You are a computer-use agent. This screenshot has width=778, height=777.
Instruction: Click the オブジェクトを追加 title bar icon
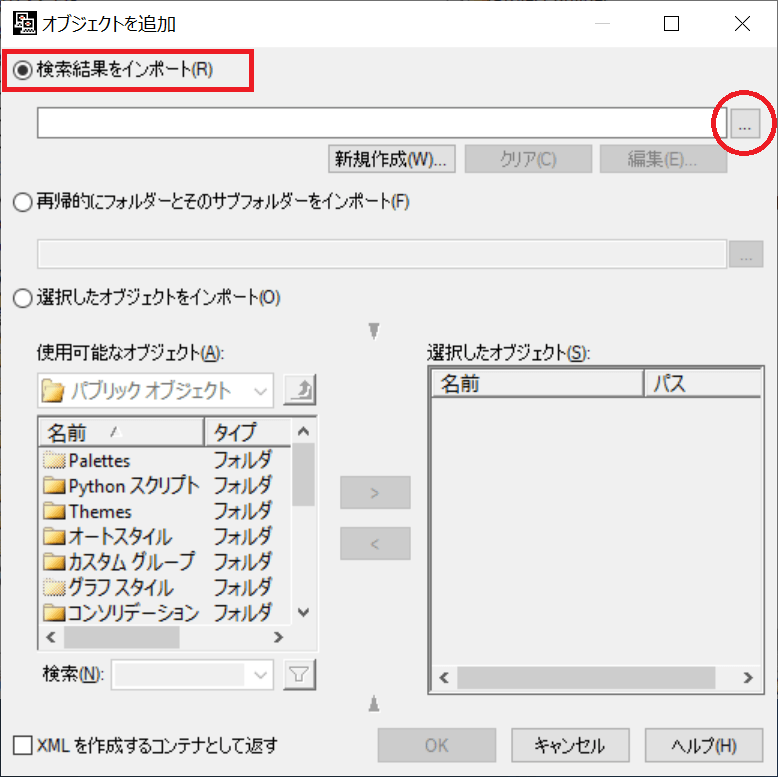(x=25, y=23)
